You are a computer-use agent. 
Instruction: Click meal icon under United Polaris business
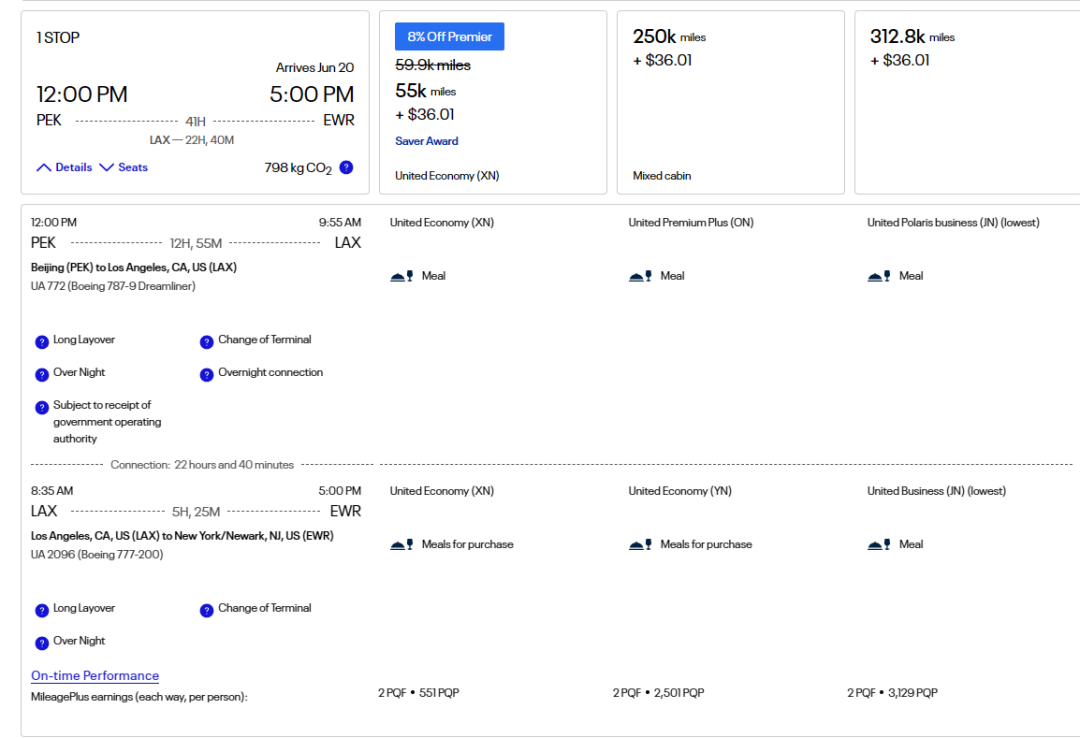pos(879,276)
